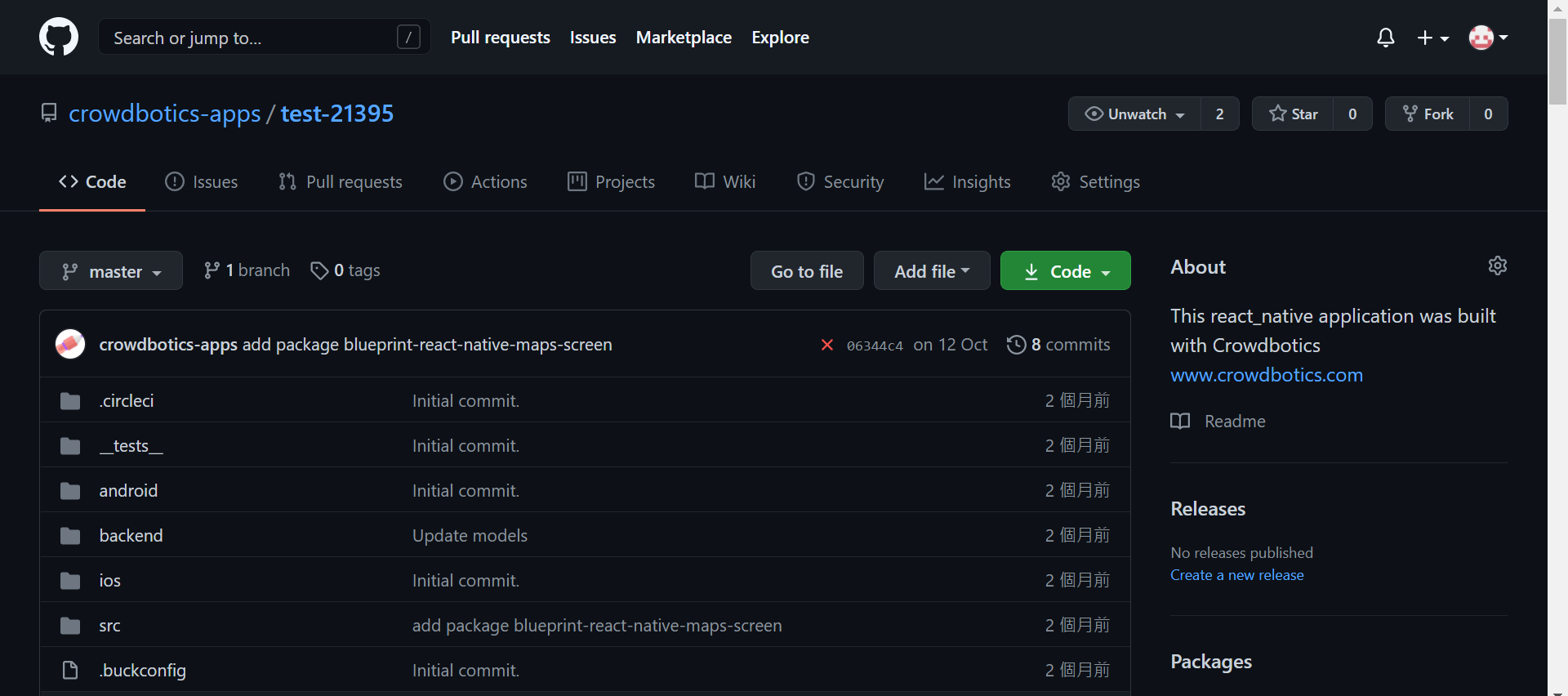Image resolution: width=1568 pixels, height=696 pixels.
Task: Open commit hash 06344c4
Action: 875,346
